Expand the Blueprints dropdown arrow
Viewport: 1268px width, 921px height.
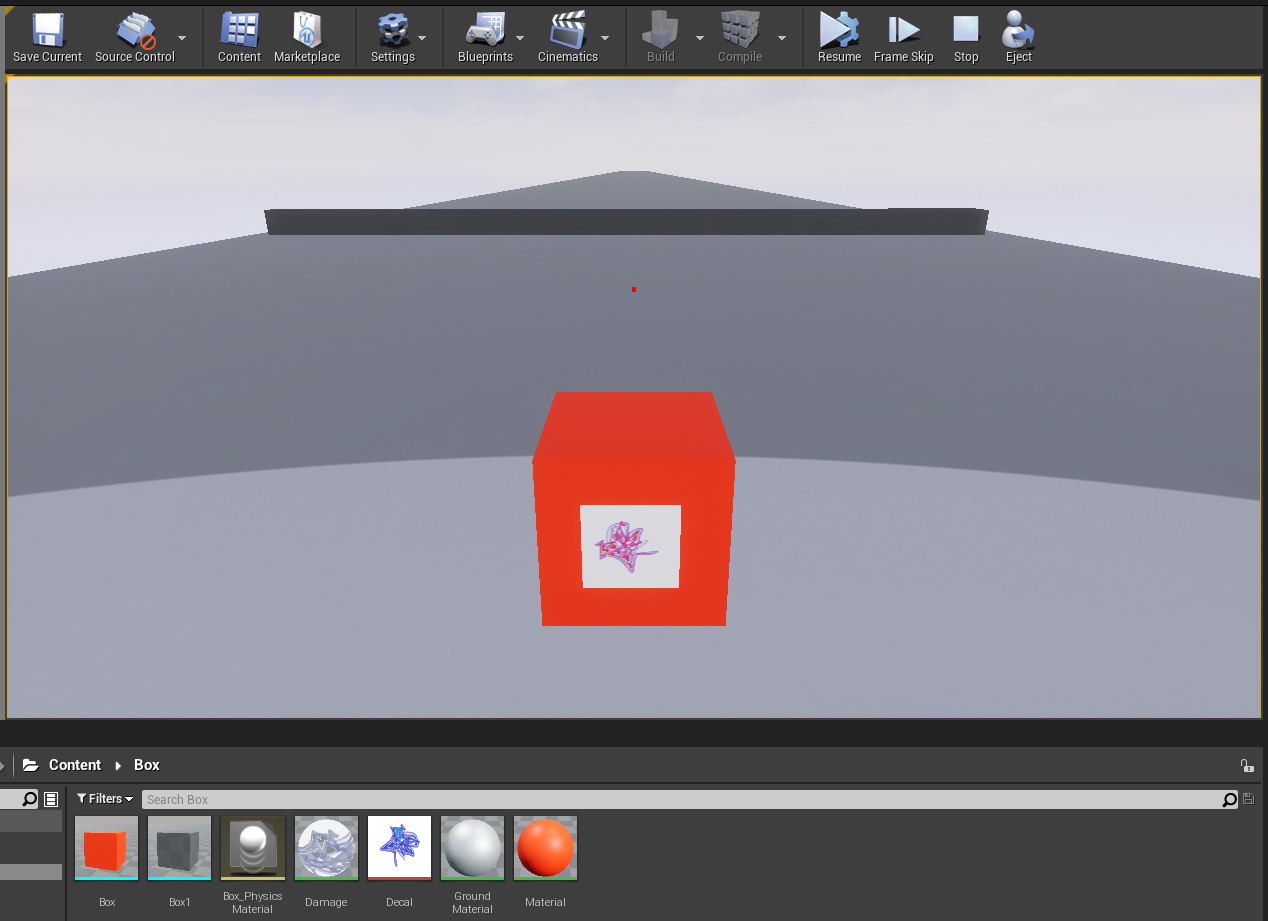click(x=520, y=38)
